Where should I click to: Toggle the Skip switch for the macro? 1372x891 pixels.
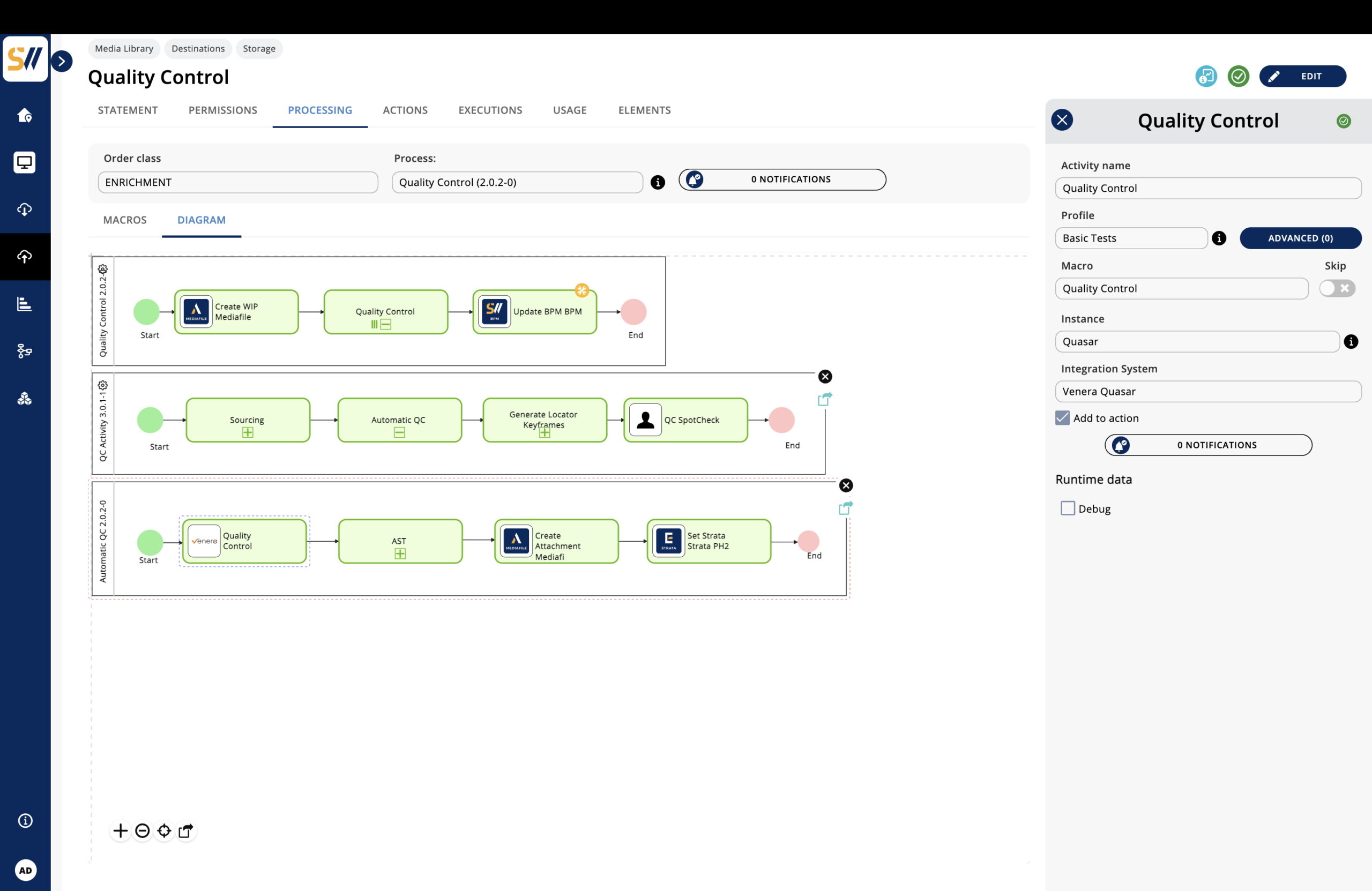click(1336, 288)
